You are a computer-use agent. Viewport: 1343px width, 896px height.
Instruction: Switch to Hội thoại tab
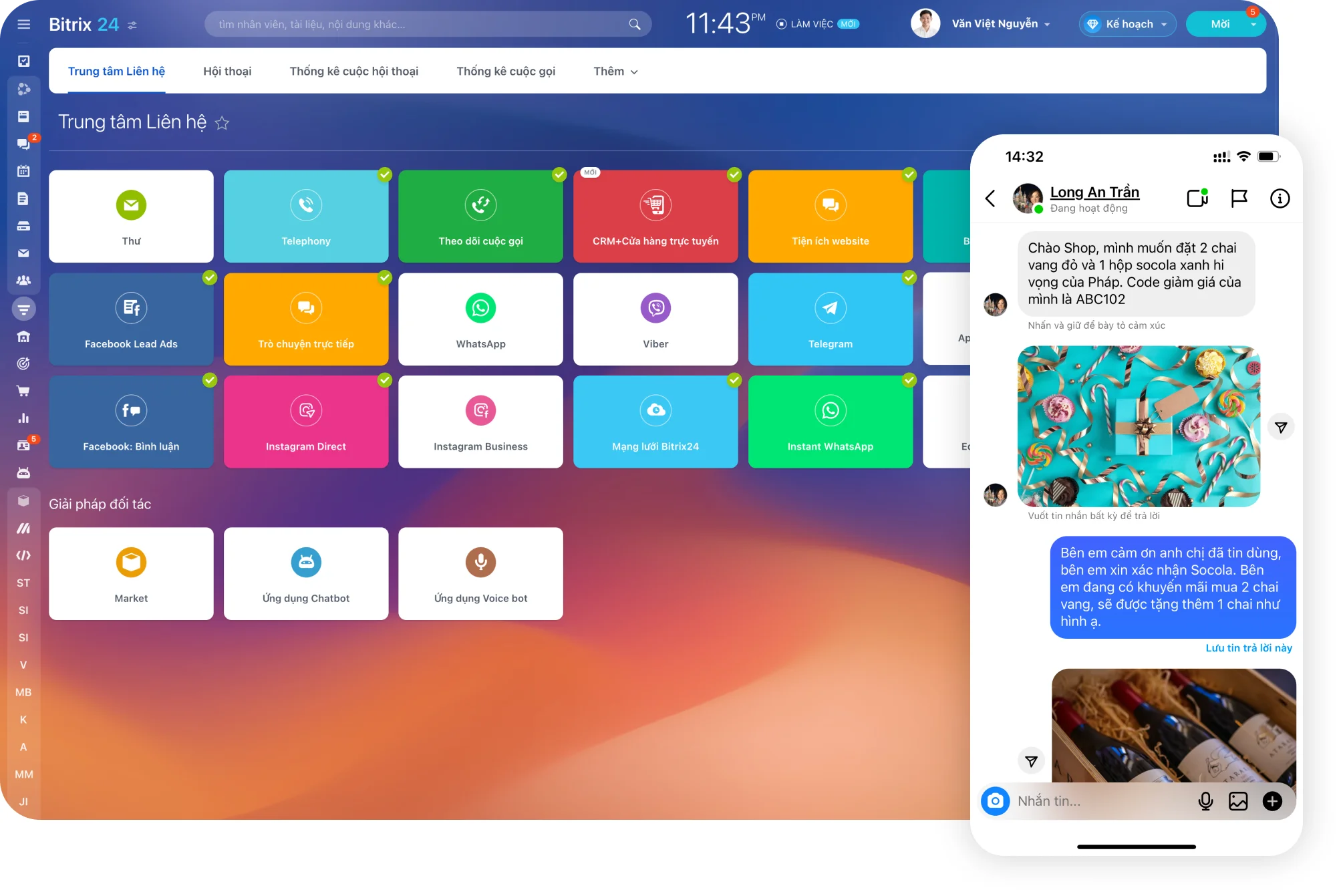(227, 71)
